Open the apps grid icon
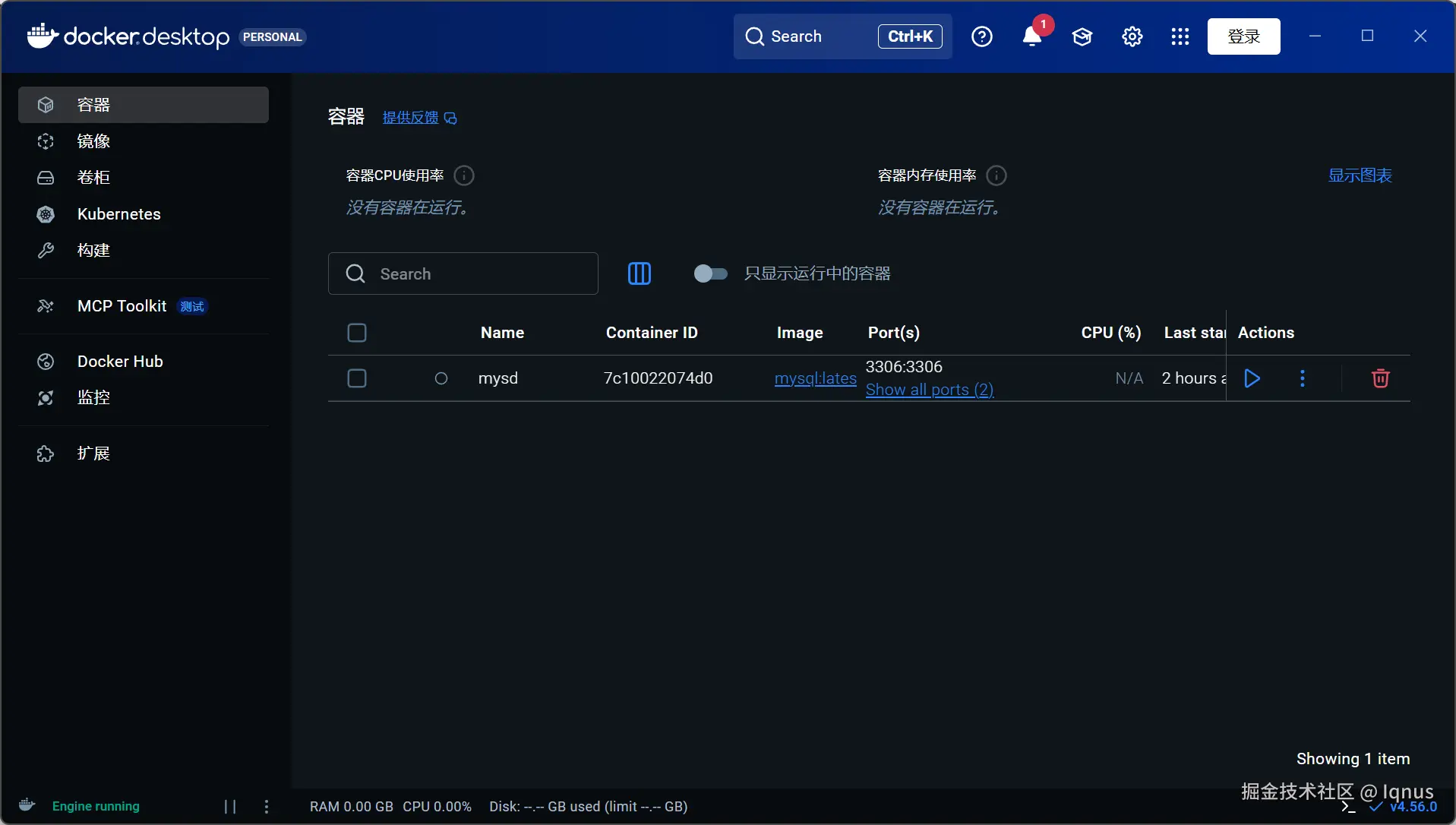Image resolution: width=1456 pixels, height=825 pixels. pos(1180,36)
